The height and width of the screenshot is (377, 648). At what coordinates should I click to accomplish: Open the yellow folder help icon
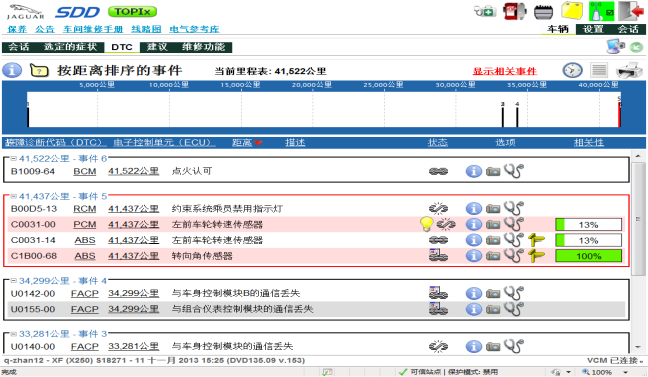[39, 71]
